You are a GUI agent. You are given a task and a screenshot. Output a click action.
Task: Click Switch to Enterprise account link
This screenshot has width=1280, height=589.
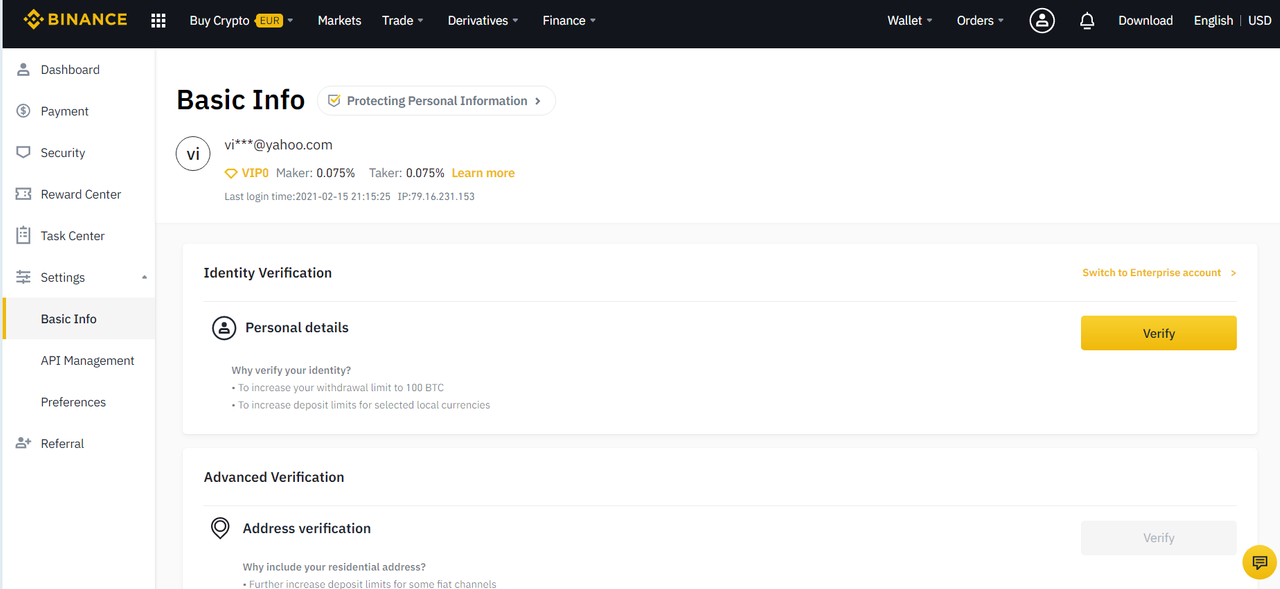click(1158, 273)
